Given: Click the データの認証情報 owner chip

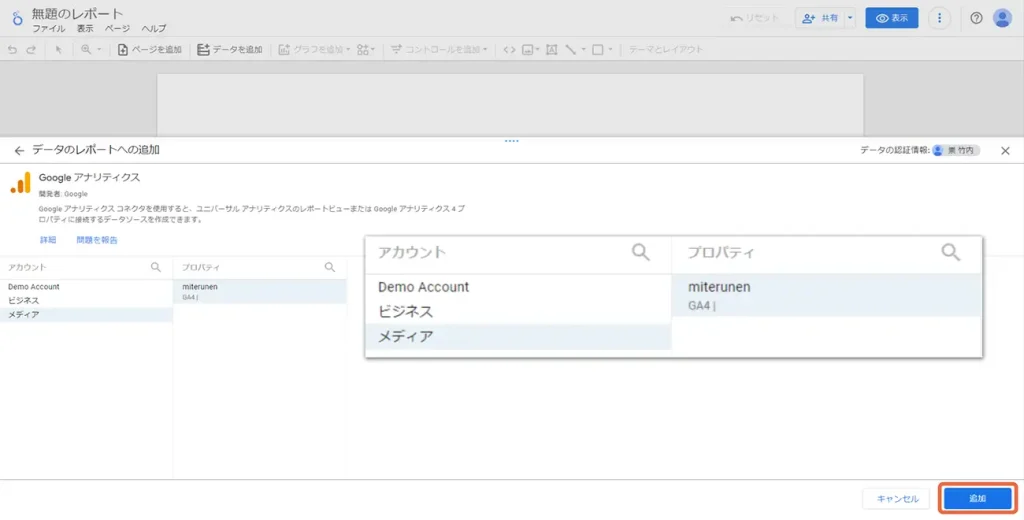Looking at the screenshot, I should 956,151.
